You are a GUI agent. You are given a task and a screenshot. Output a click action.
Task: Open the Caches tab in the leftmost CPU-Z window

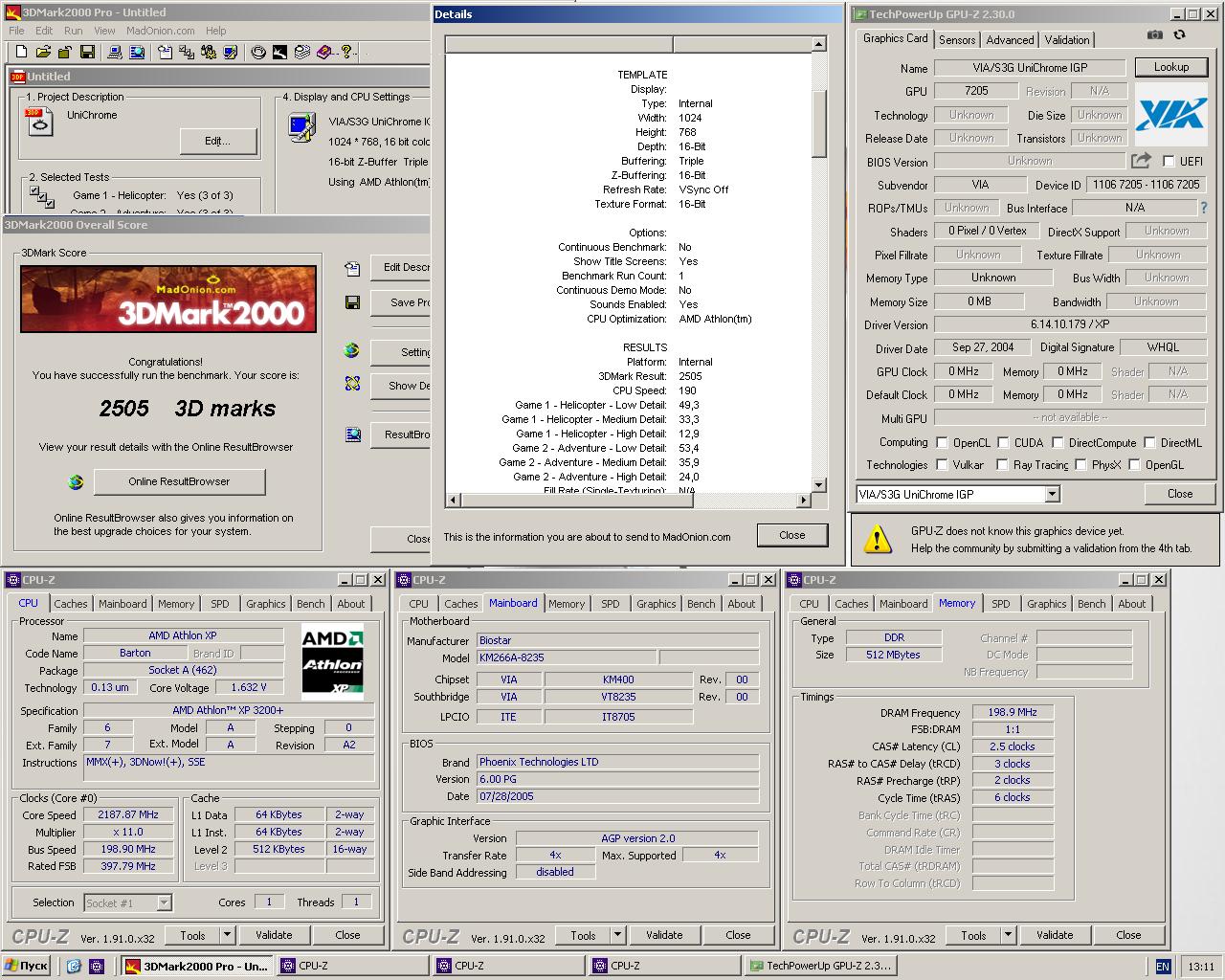70,604
